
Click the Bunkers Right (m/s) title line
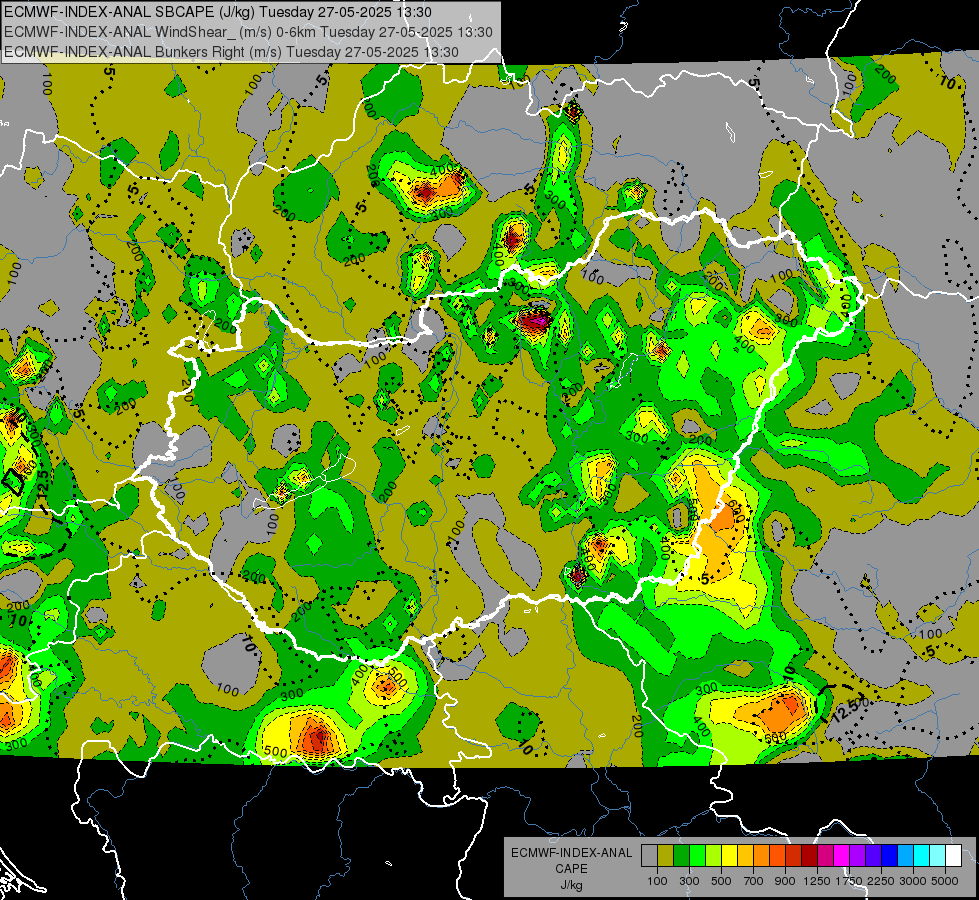pyautogui.click(x=231, y=52)
